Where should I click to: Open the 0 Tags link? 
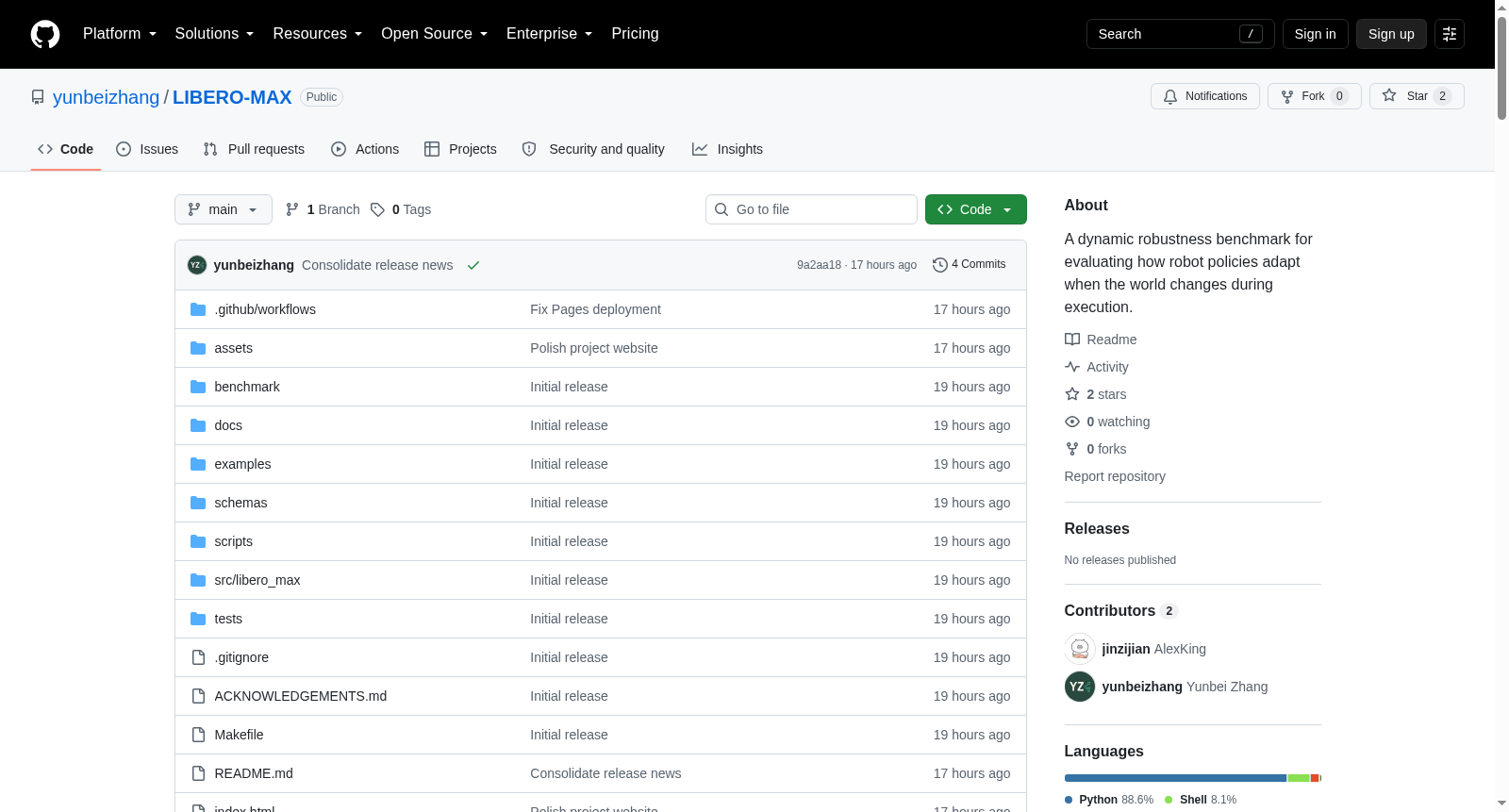[x=401, y=209]
